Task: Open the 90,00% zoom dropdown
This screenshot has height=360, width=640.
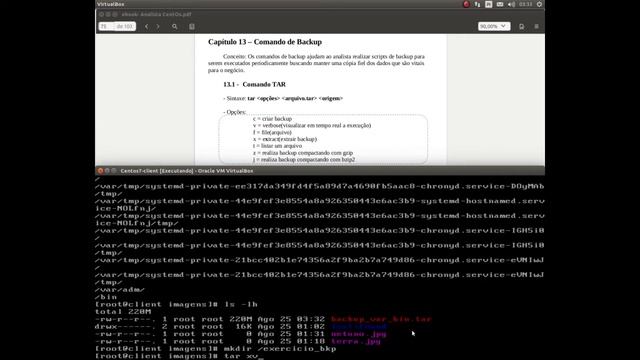Action: click(x=494, y=26)
